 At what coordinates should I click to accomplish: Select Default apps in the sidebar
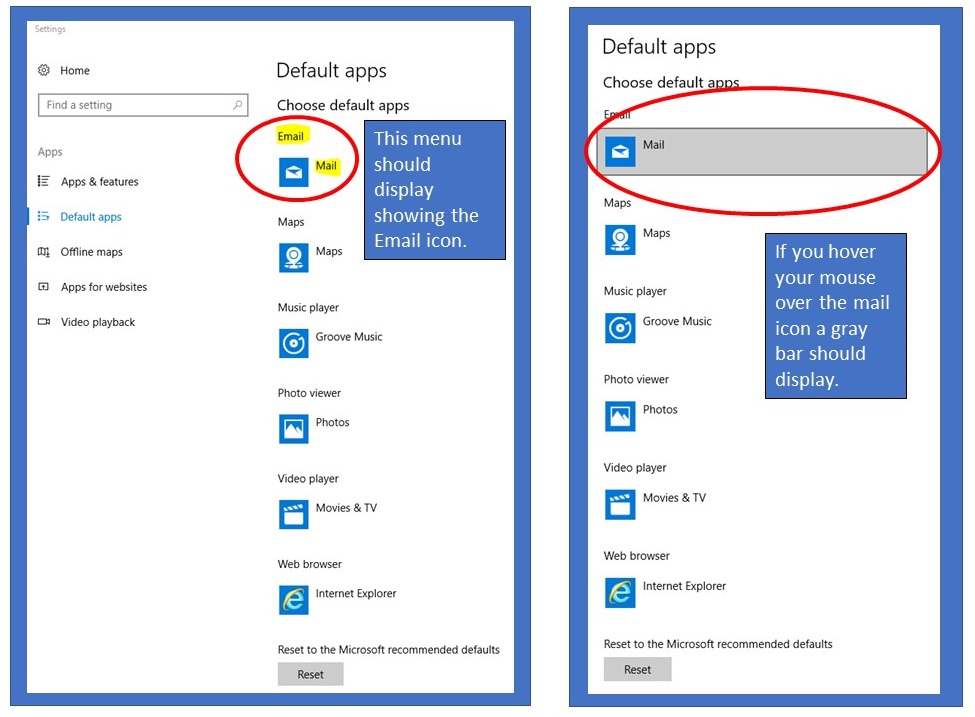[x=90, y=217]
